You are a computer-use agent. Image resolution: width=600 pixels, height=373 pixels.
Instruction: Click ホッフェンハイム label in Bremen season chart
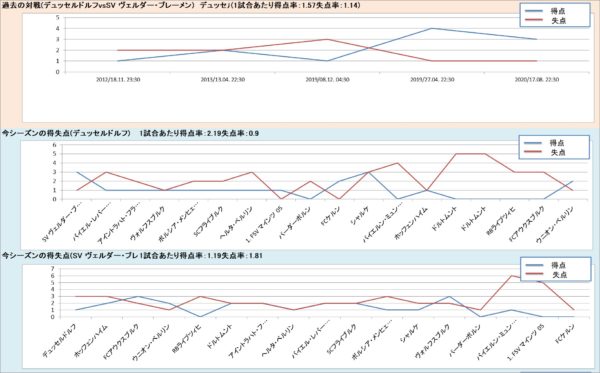tap(92, 341)
